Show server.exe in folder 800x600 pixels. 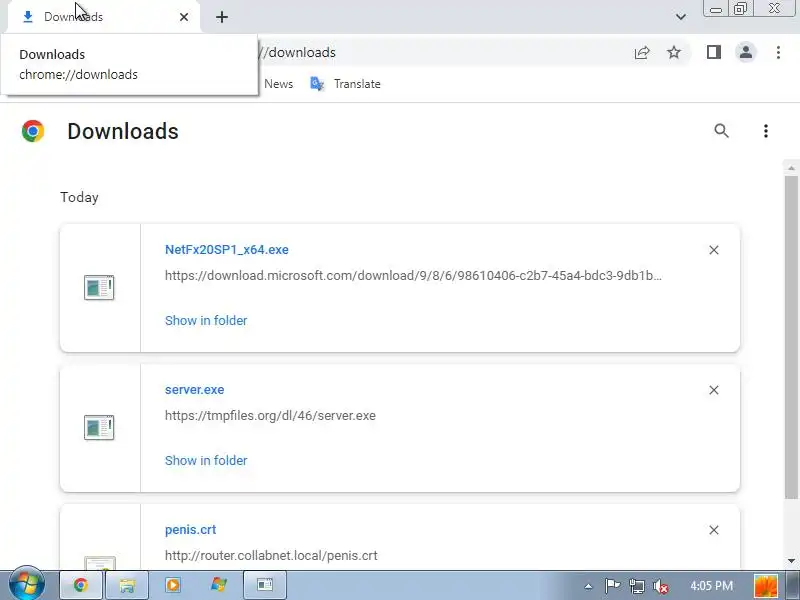[206, 460]
